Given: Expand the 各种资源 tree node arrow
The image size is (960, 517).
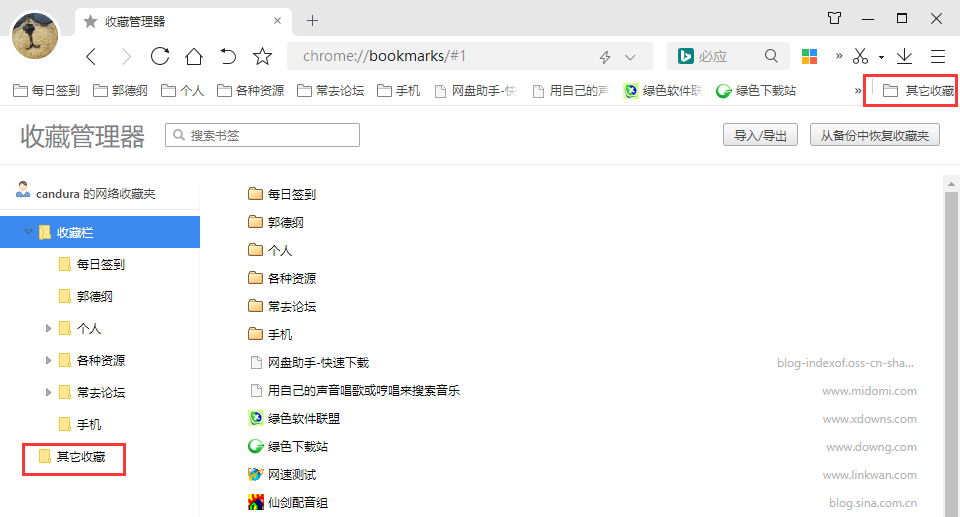Looking at the screenshot, I should point(48,360).
